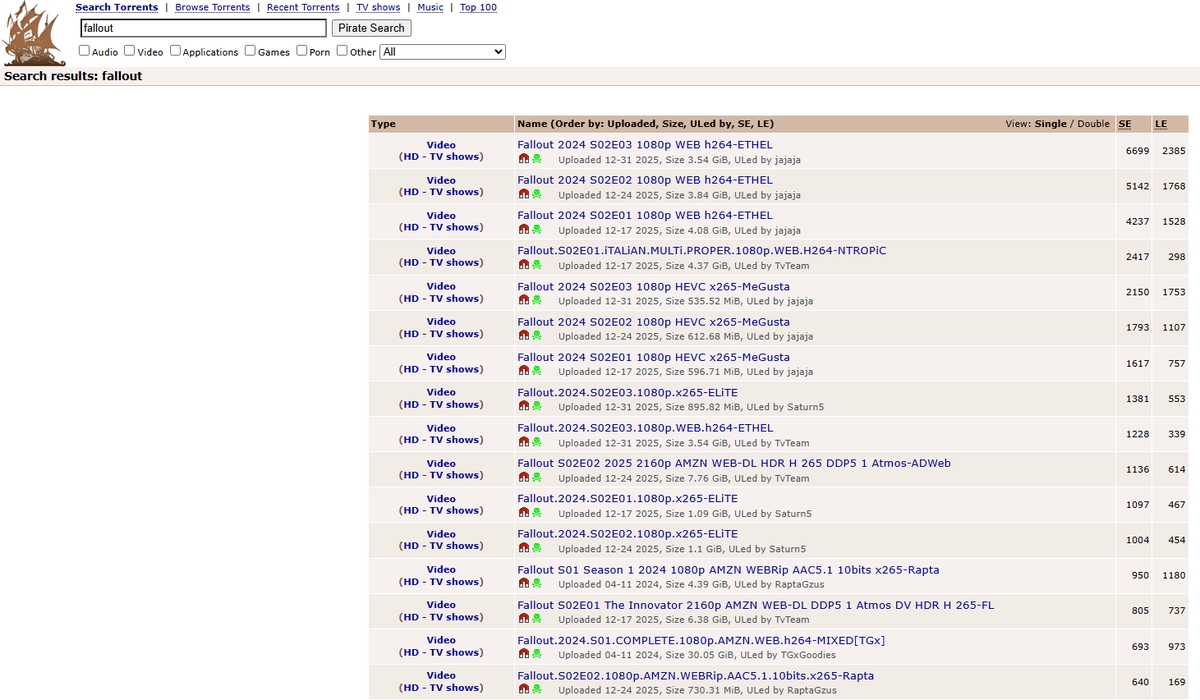This screenshot has height=700, width=1200.
Task: Sort results by Size link
Action: tap(672, 124)
